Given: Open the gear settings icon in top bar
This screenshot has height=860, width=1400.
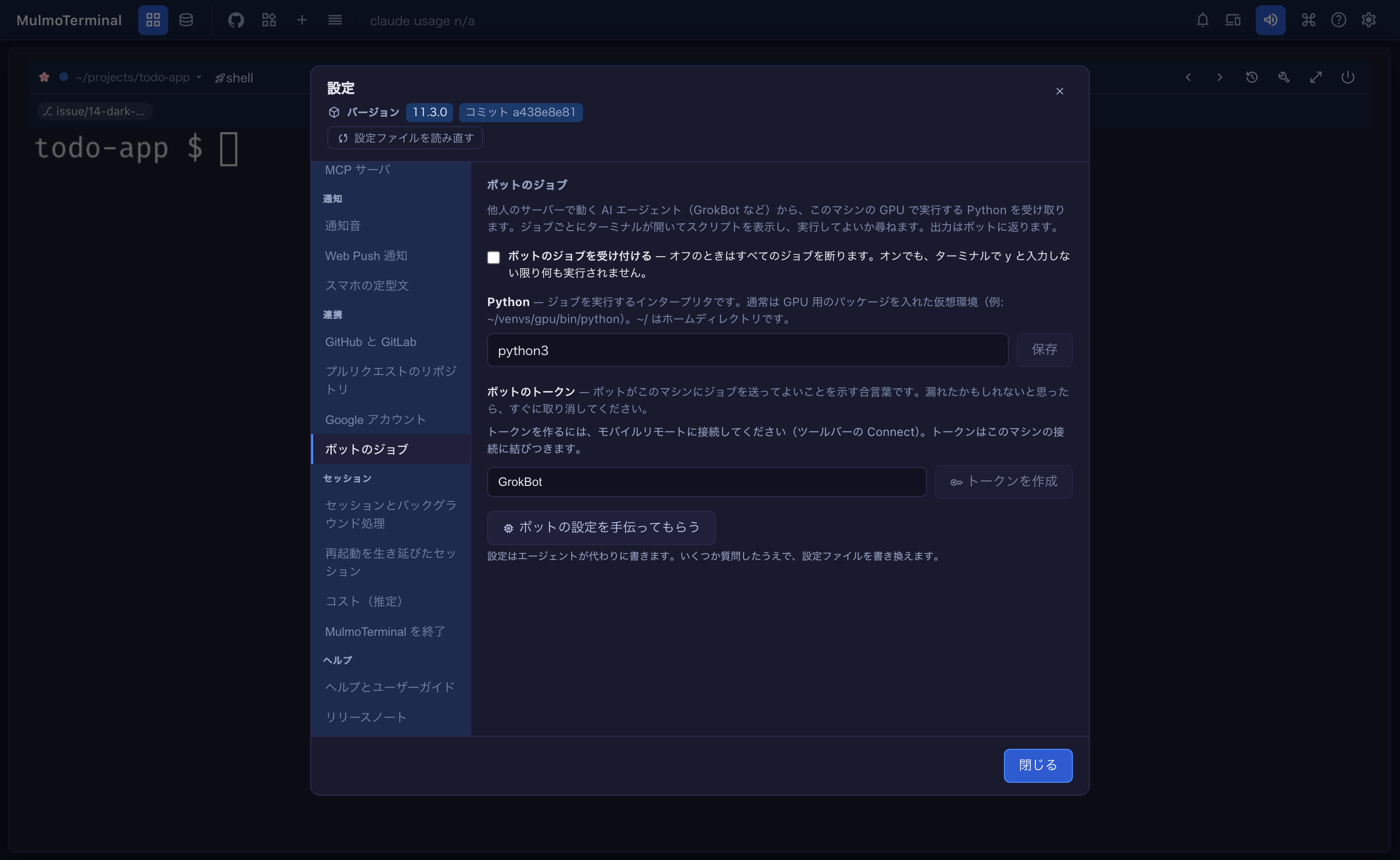Looking at the screenshot, I should pos(1369,20).
